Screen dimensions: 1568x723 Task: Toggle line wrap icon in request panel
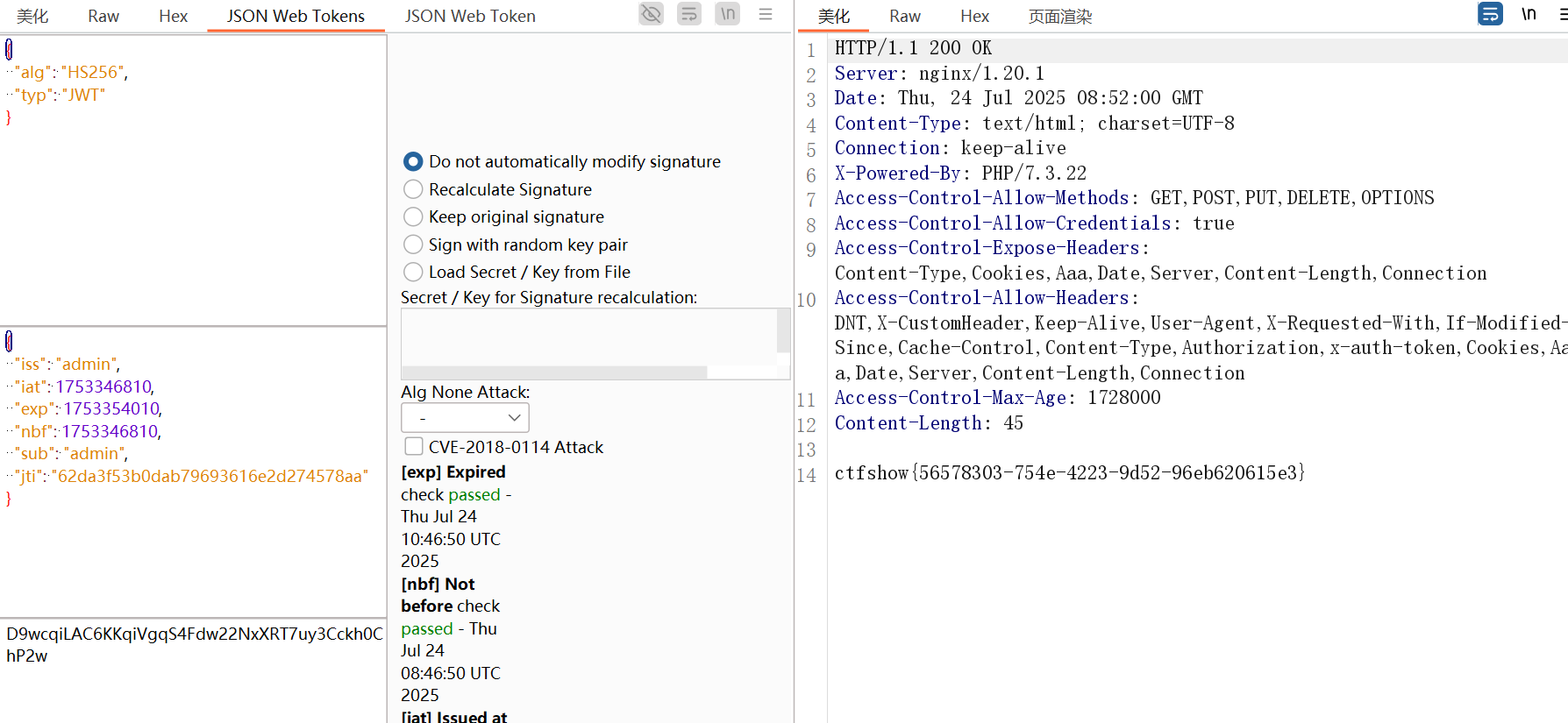pos(689,14)
